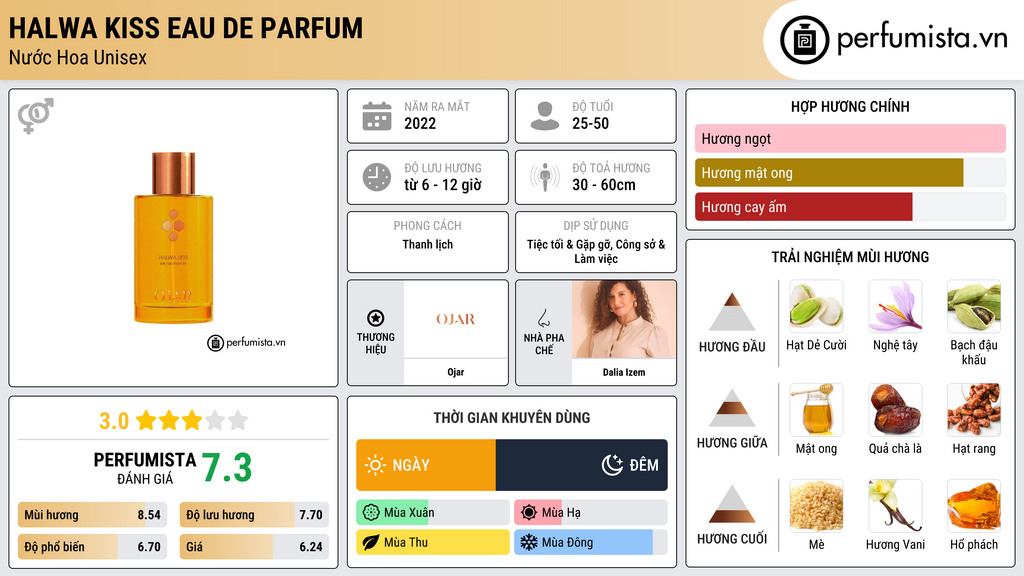The width and height of the screenshot is (1024, 576).
Task: Click the Hương Đầu pyramid icon
Action: click(732, 312)
